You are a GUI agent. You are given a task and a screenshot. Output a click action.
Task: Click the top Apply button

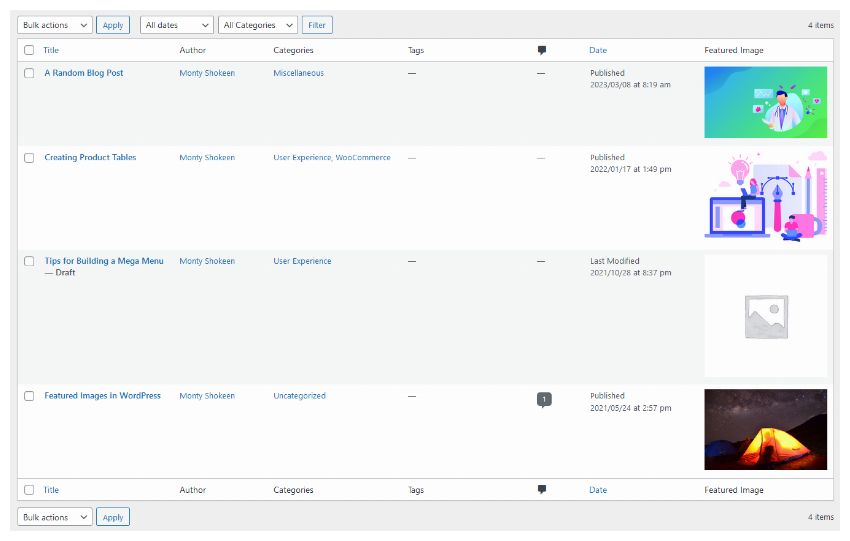coord(113,25)
